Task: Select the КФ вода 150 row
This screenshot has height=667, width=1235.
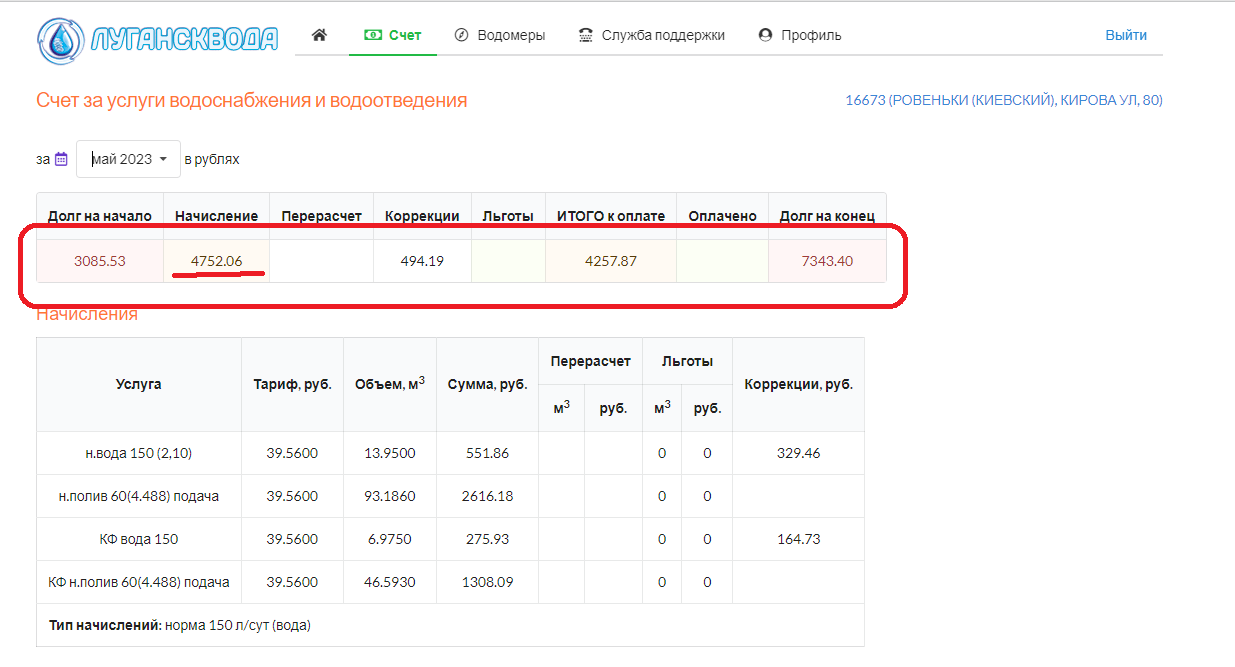Action: coord(450,539)
